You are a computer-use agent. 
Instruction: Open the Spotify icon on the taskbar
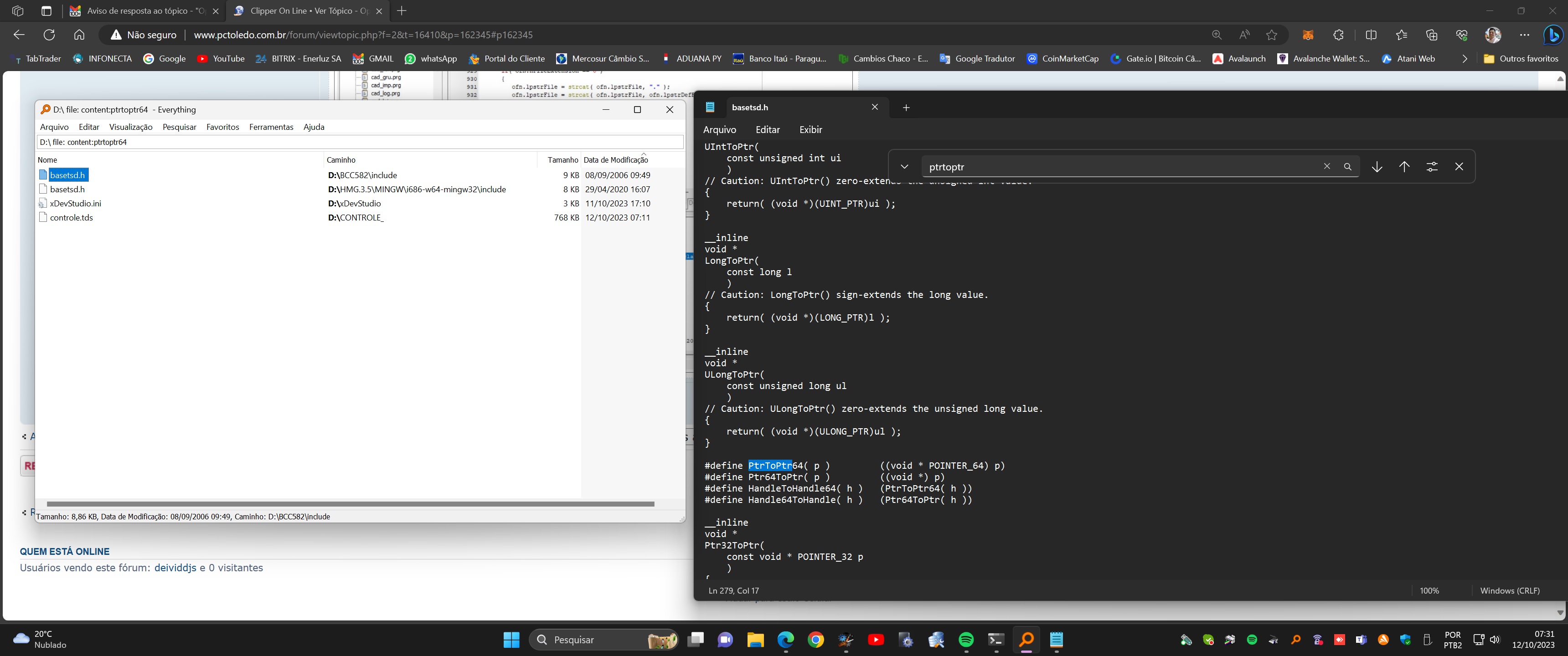pyautogui.click(x=966, y=640)
